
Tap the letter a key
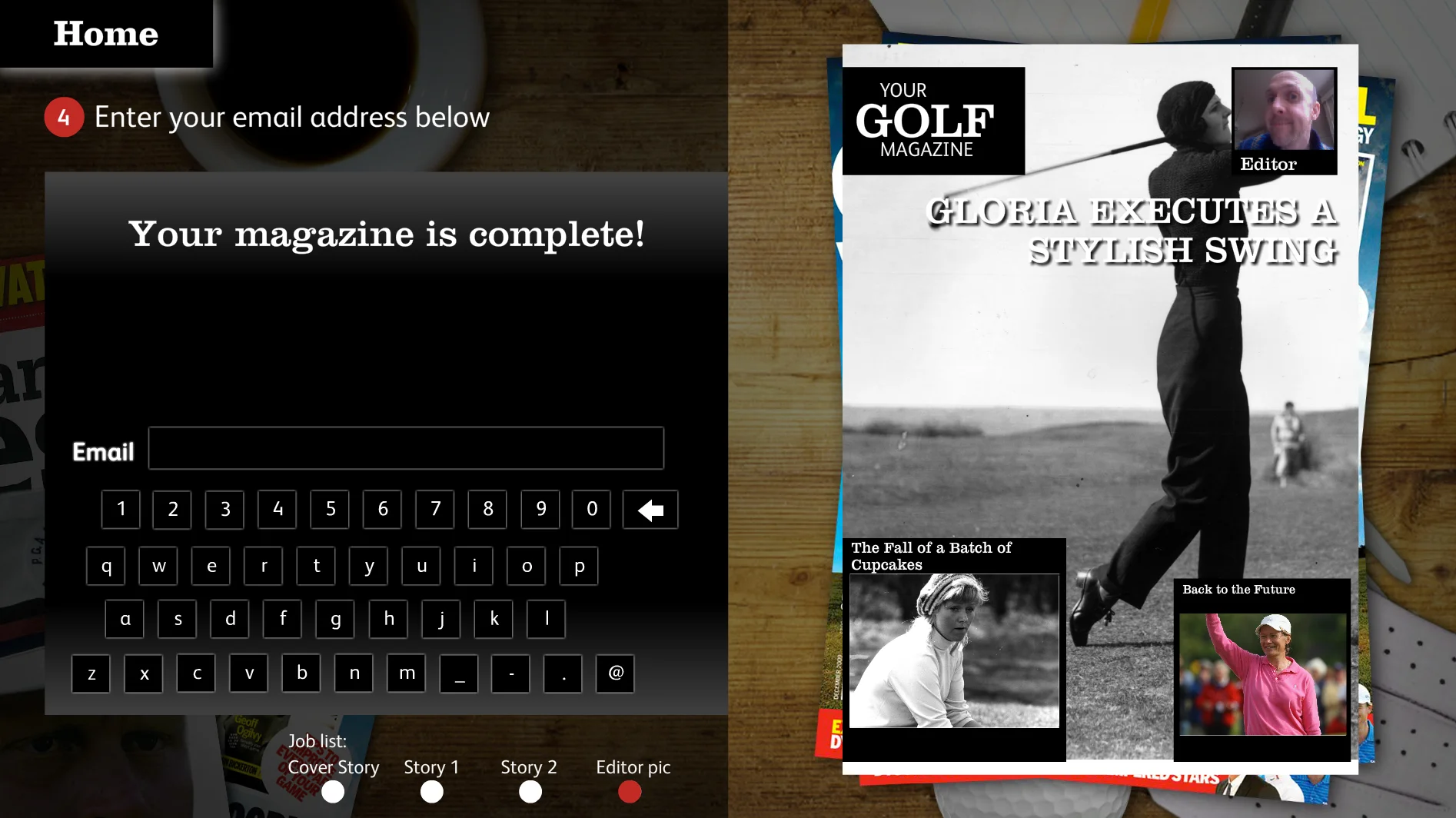click(125, 619)
